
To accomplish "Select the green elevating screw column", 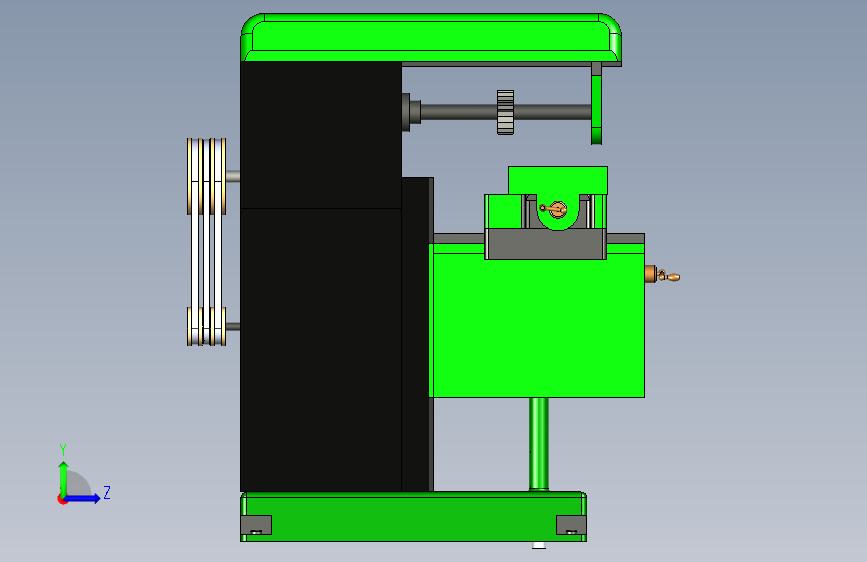I will [x=539, y=444].
